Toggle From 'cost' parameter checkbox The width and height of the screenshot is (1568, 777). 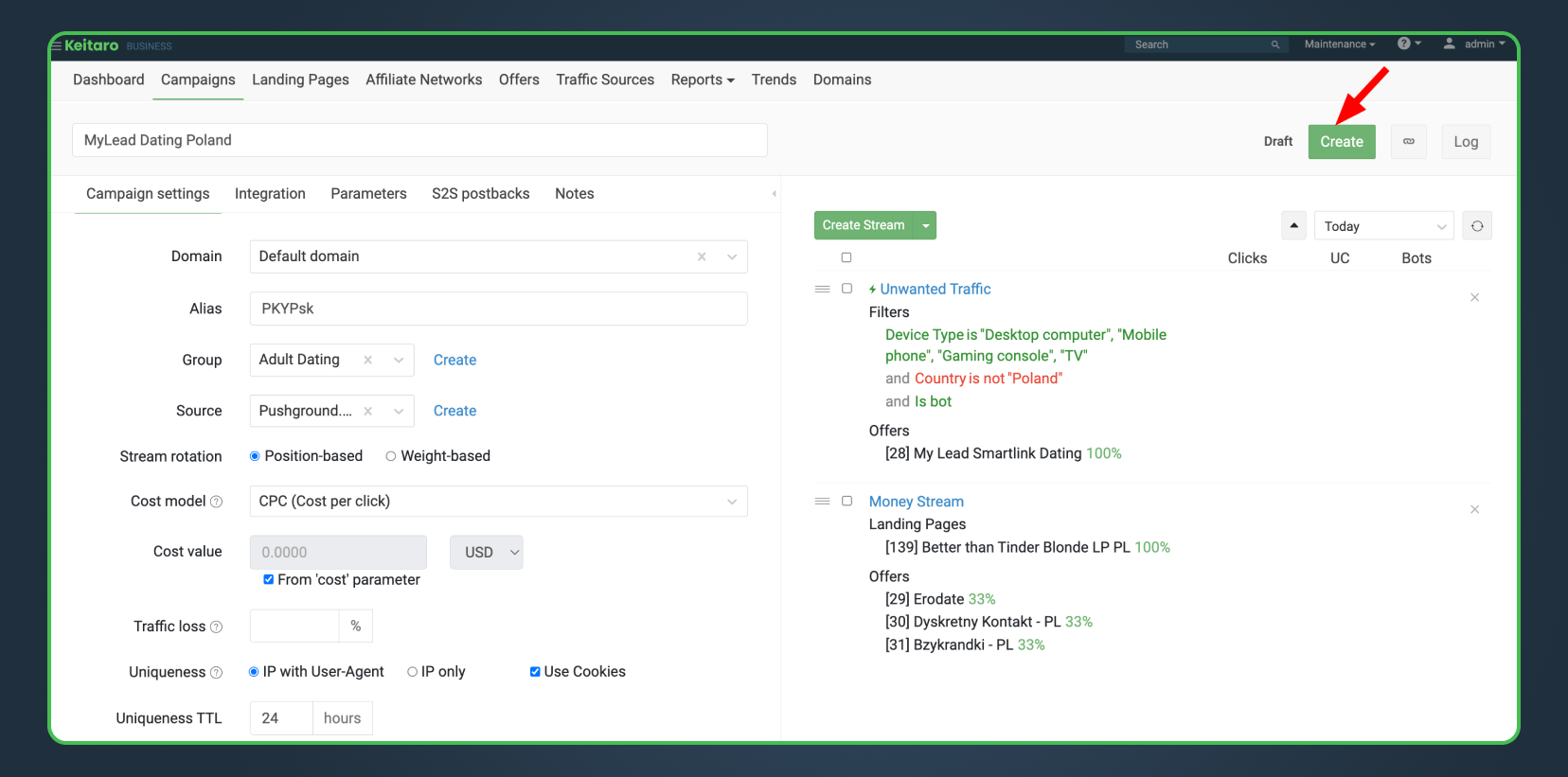269,579
